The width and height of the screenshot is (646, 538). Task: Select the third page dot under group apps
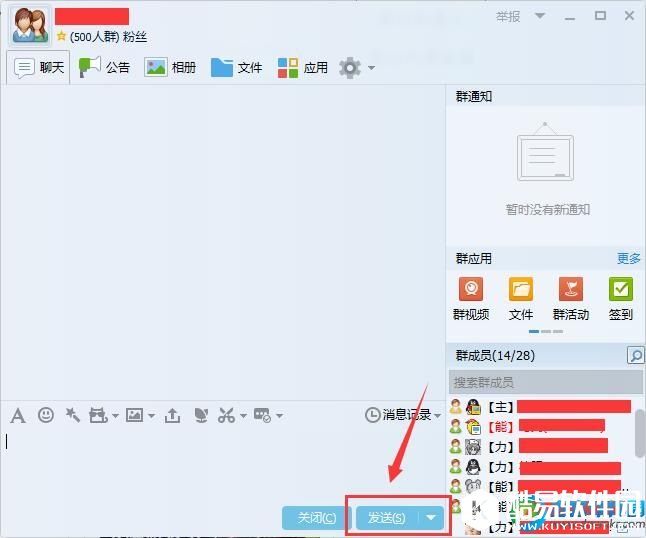tap(558, 331)
